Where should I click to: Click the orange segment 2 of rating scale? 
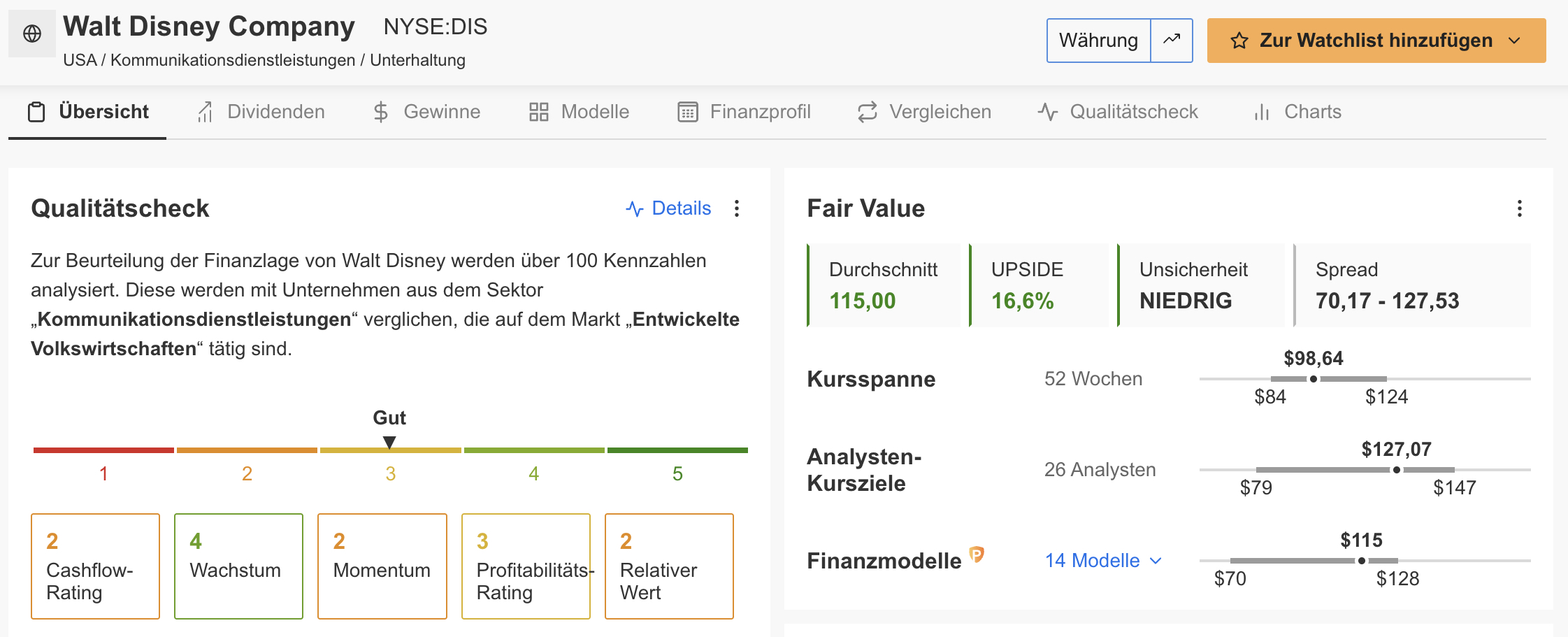247,450
